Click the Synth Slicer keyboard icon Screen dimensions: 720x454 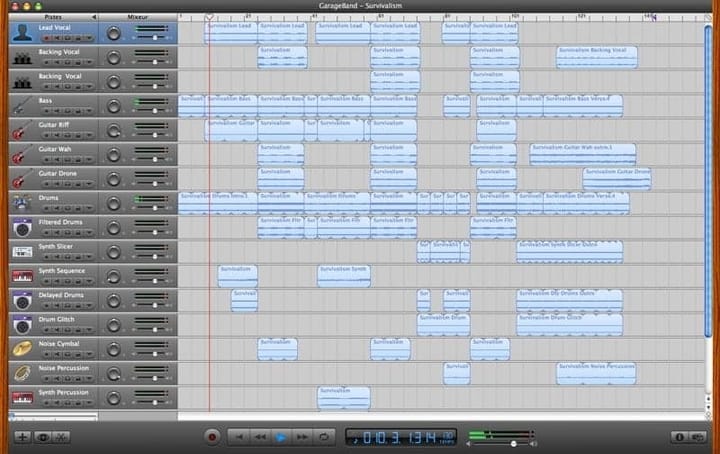[x=22, y=252]
